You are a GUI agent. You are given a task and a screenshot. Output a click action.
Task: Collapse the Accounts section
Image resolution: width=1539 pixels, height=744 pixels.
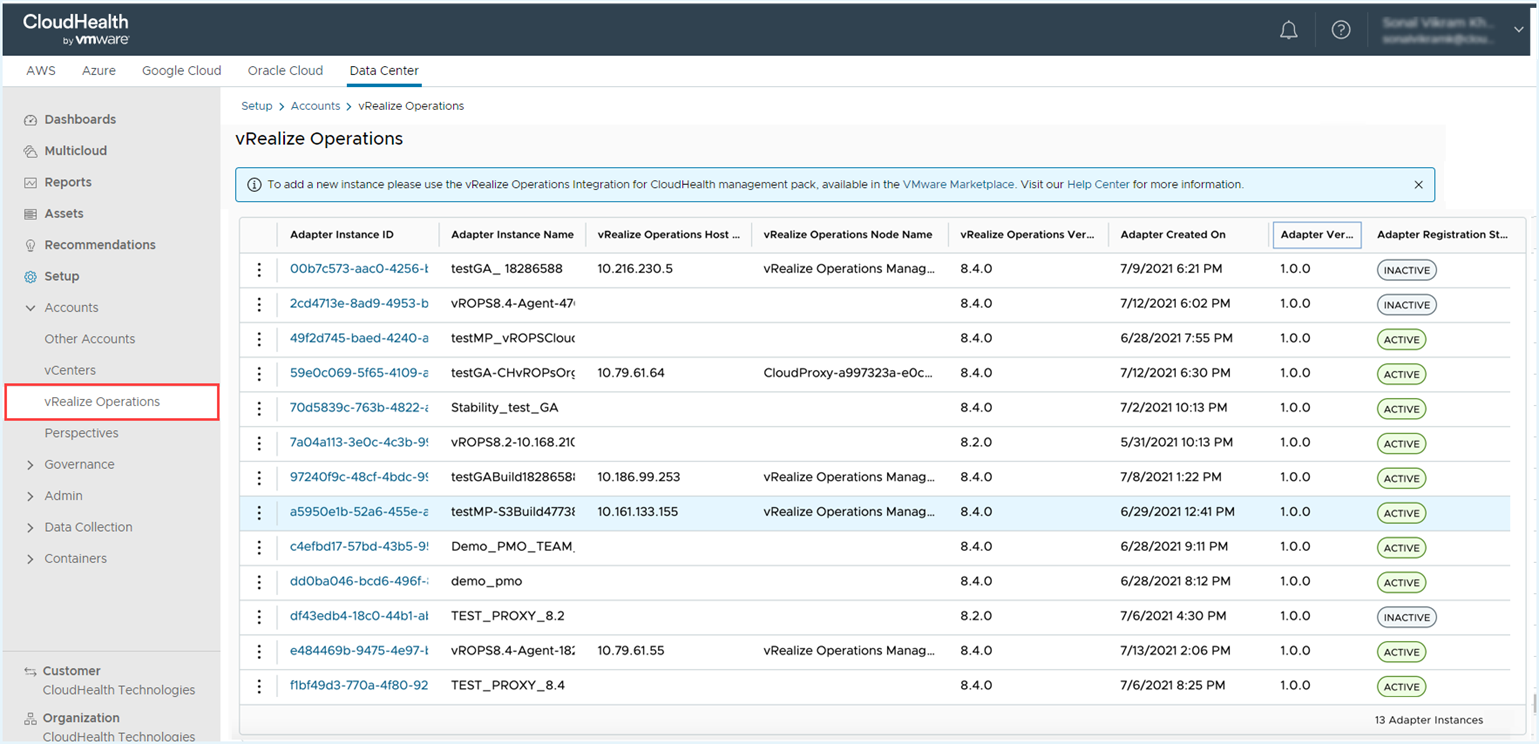pyautogui.click(x=30, y=308)
